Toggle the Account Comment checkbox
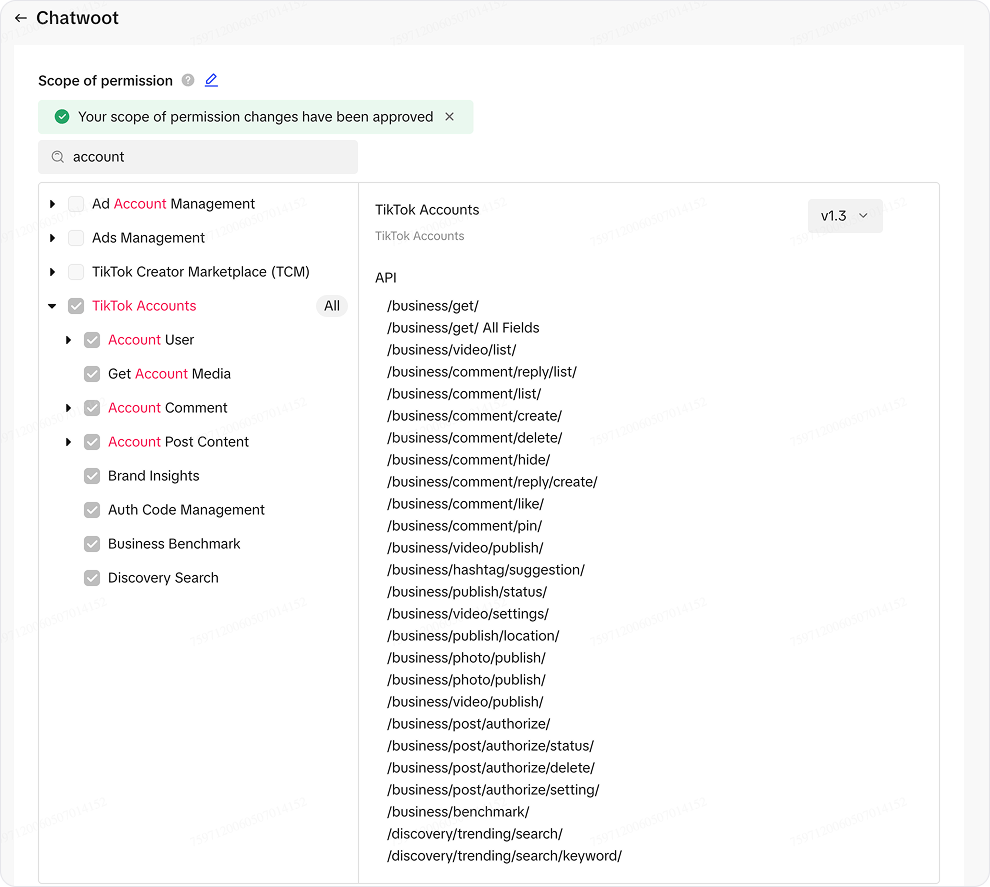 pyautogui.click(x=92, y=408)
